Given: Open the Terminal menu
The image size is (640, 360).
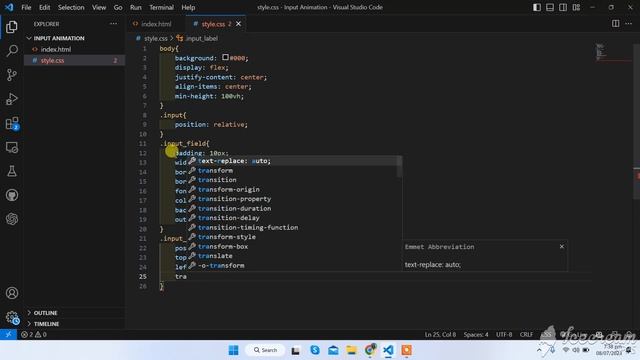Looking at the screenshot, I should pos(161,7).
